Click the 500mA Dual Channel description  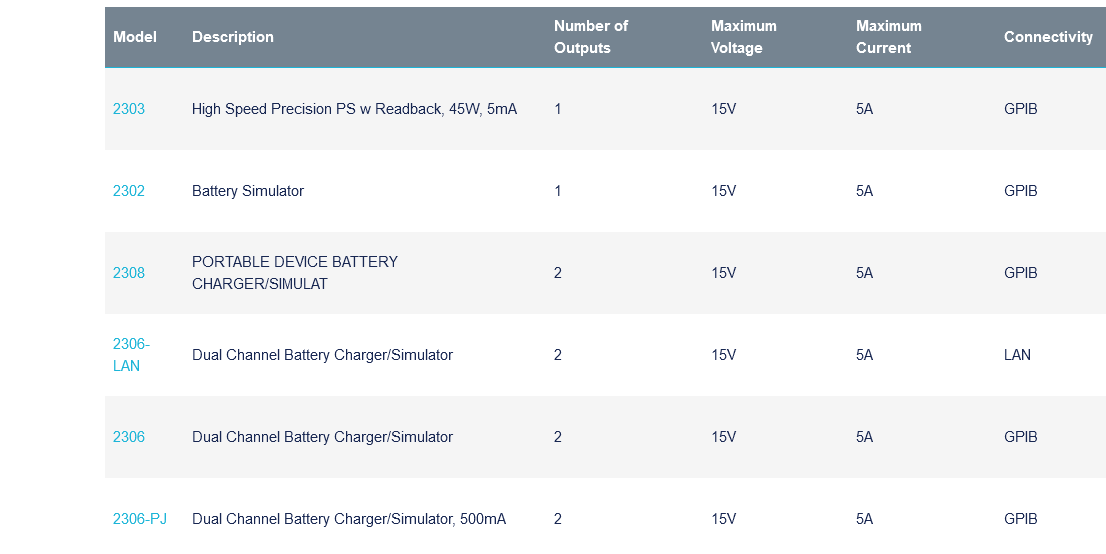(x=349, y=519)
